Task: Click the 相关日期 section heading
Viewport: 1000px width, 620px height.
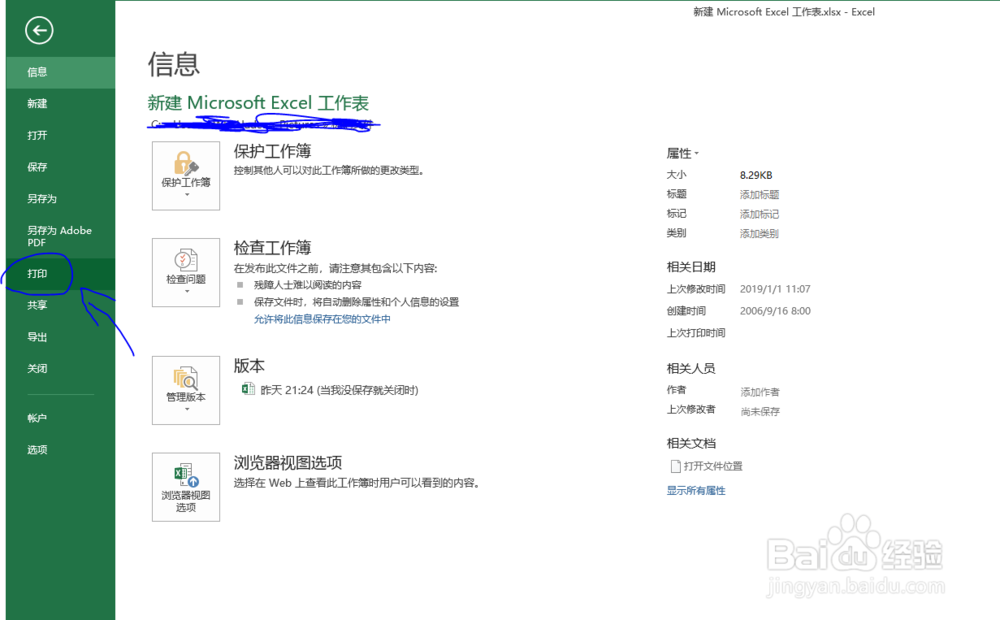Action: click(691, 267)
